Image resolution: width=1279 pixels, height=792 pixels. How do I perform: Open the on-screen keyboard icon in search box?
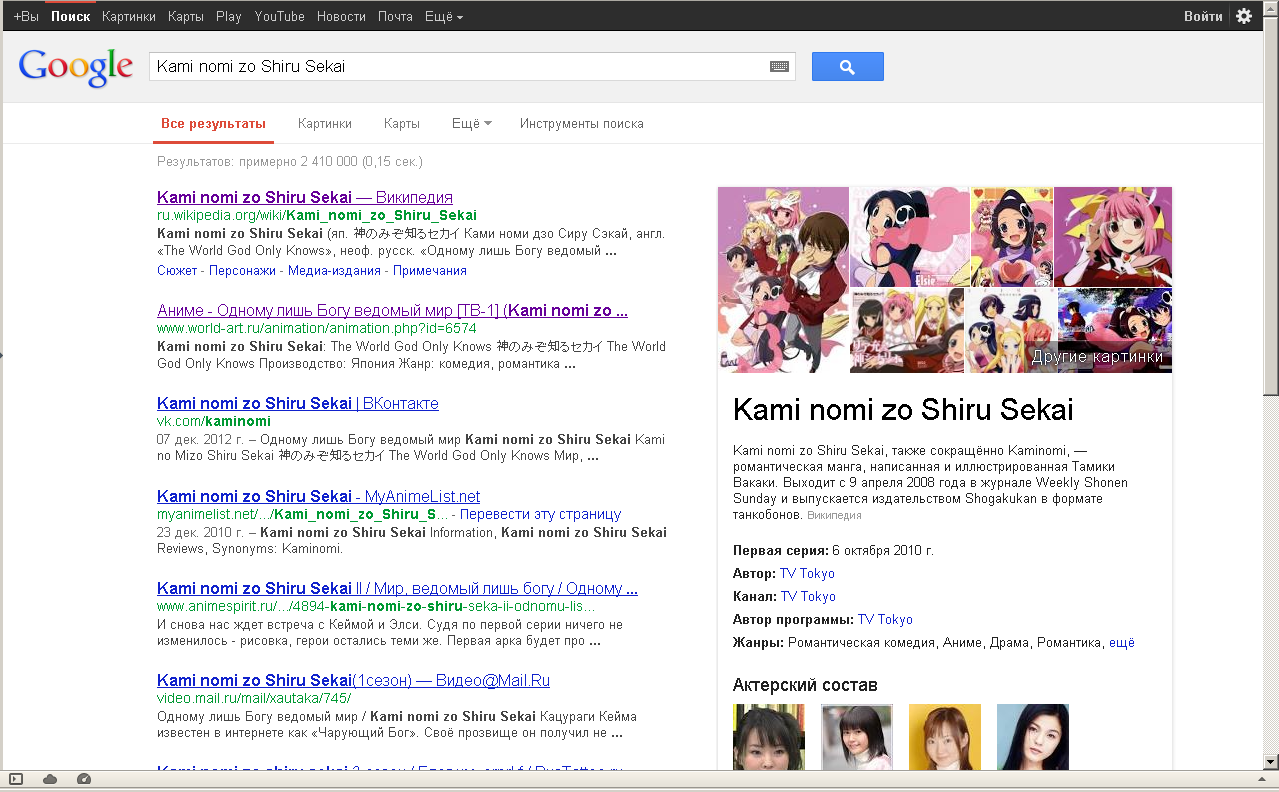[779, 67]
